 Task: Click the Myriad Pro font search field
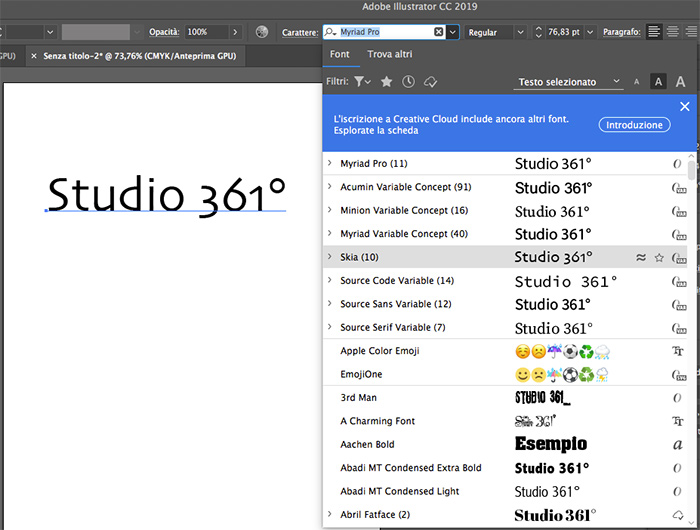pyautogui.click(x=386, y=32)
